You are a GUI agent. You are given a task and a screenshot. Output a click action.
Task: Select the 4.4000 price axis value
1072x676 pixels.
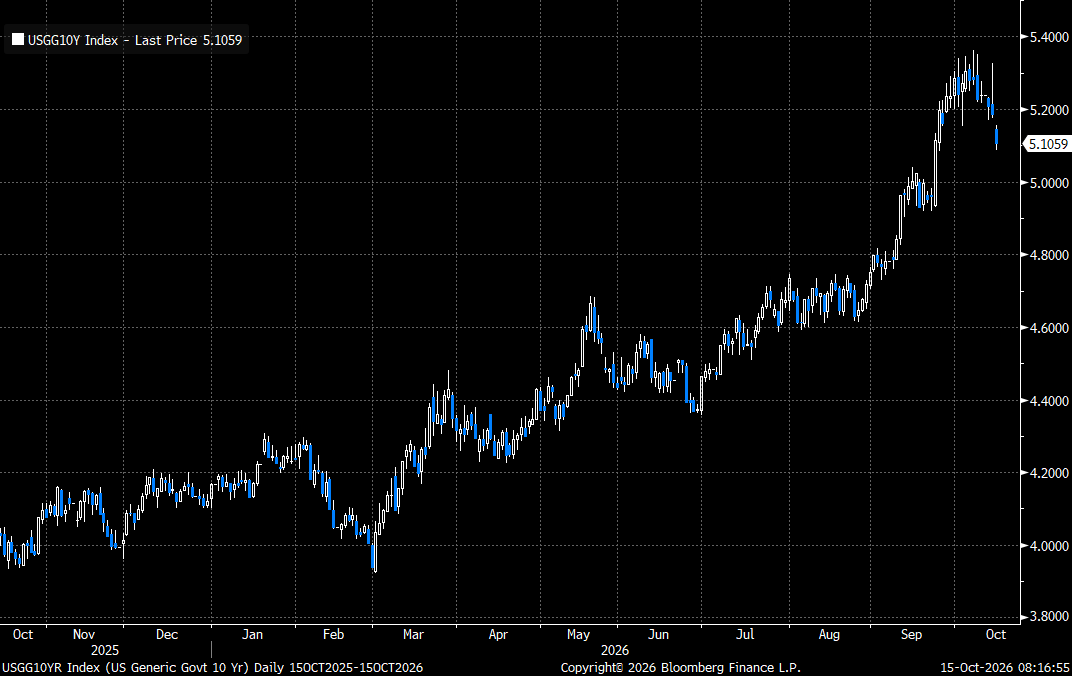click(x=1049, y=401)
